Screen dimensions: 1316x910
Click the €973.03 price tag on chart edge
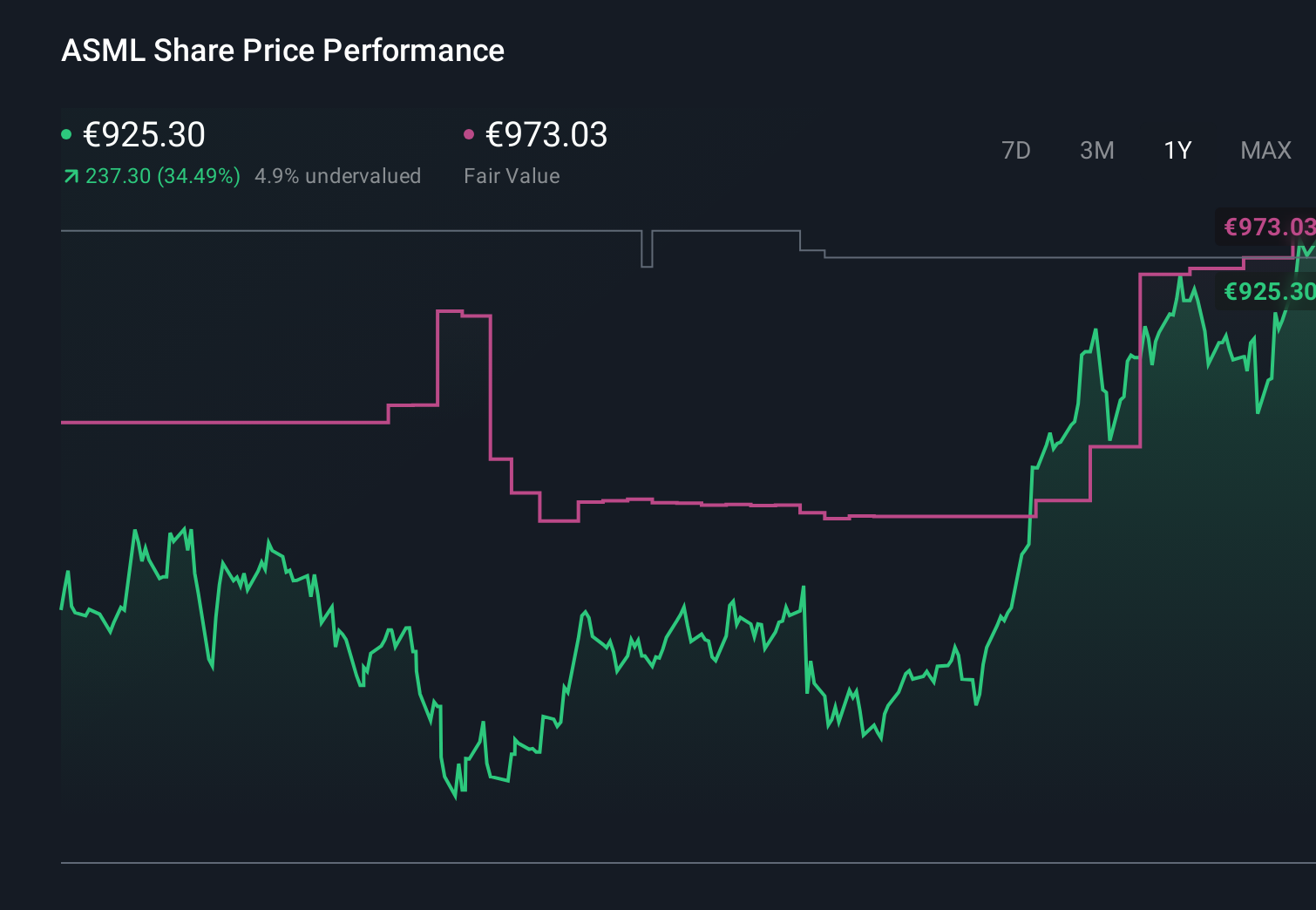click(x=1267, y=227)
